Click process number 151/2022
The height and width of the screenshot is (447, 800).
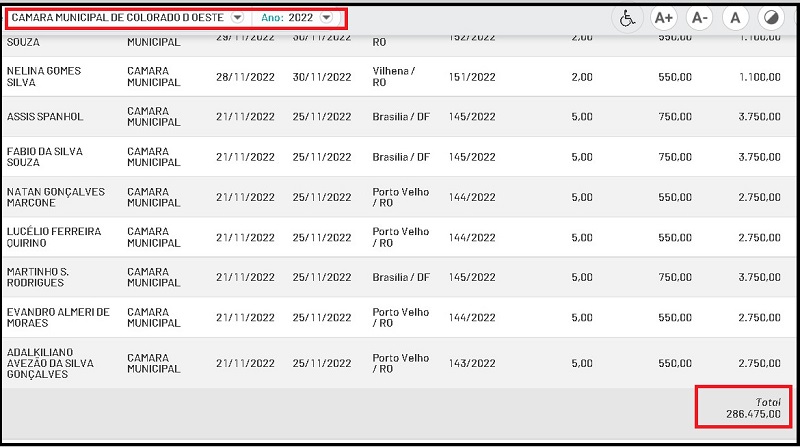472,77
